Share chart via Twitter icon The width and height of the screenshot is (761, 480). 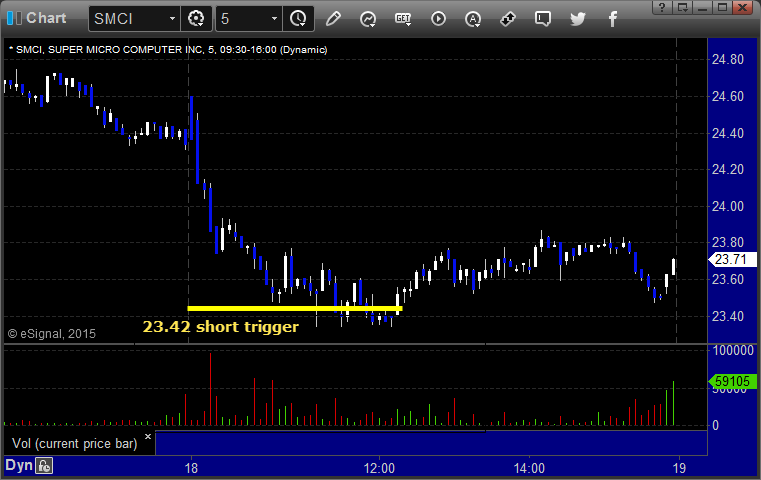click(578, 19)
